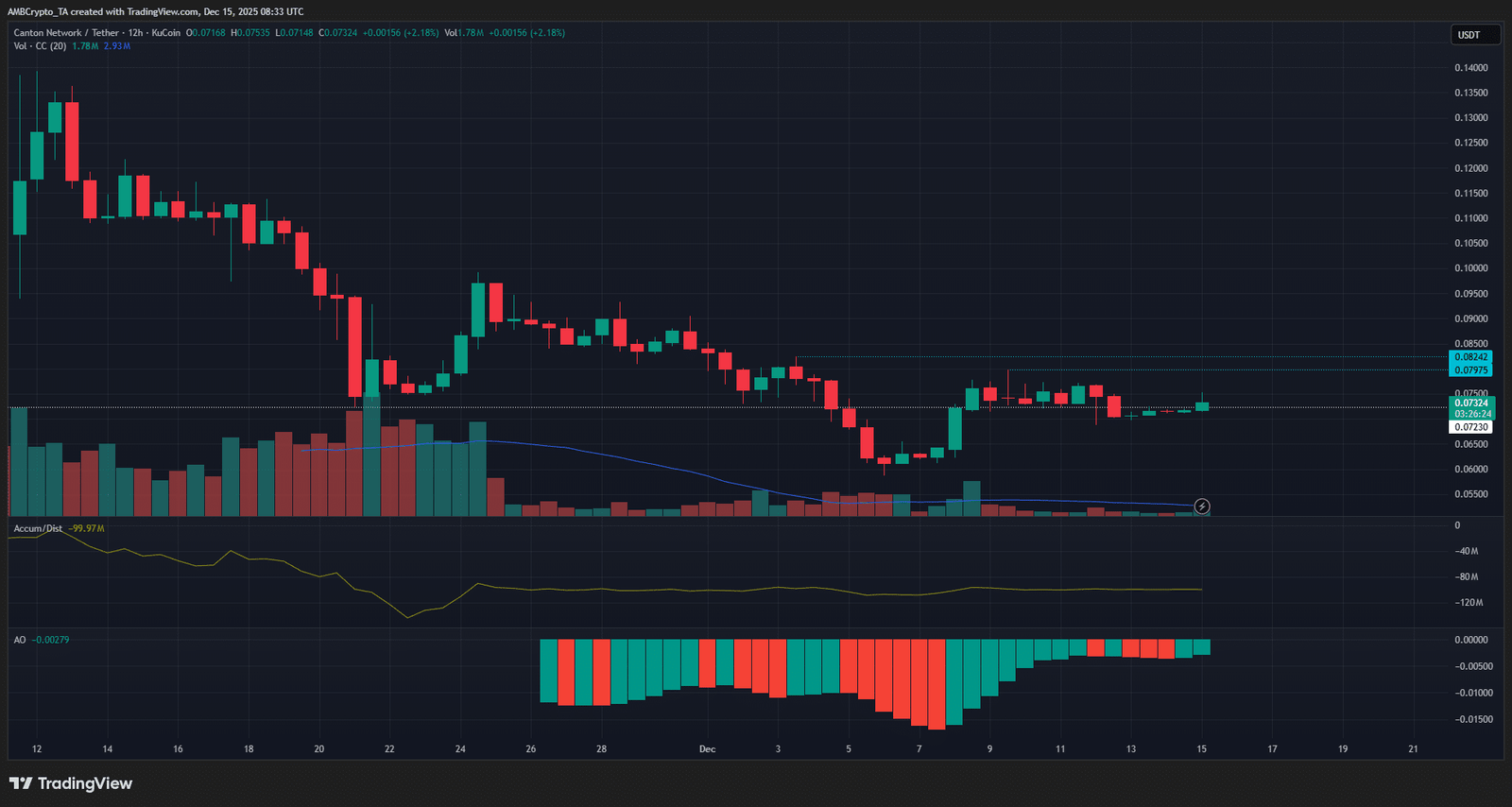Click the 26 date label on time axis
1512x807 pixels.
point(531,749)
